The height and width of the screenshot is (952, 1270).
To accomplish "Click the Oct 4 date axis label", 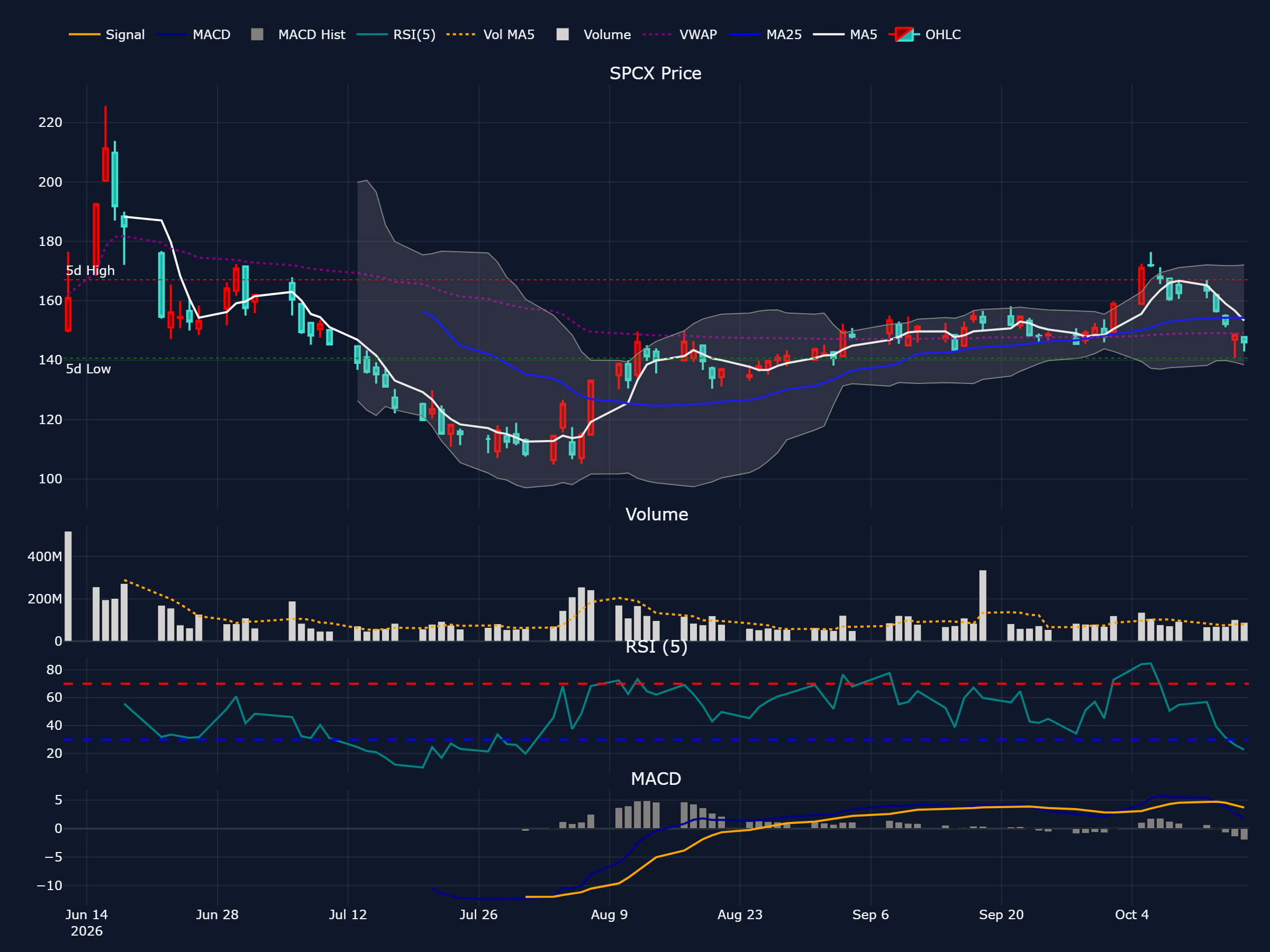I will [x=1132, y=914].
